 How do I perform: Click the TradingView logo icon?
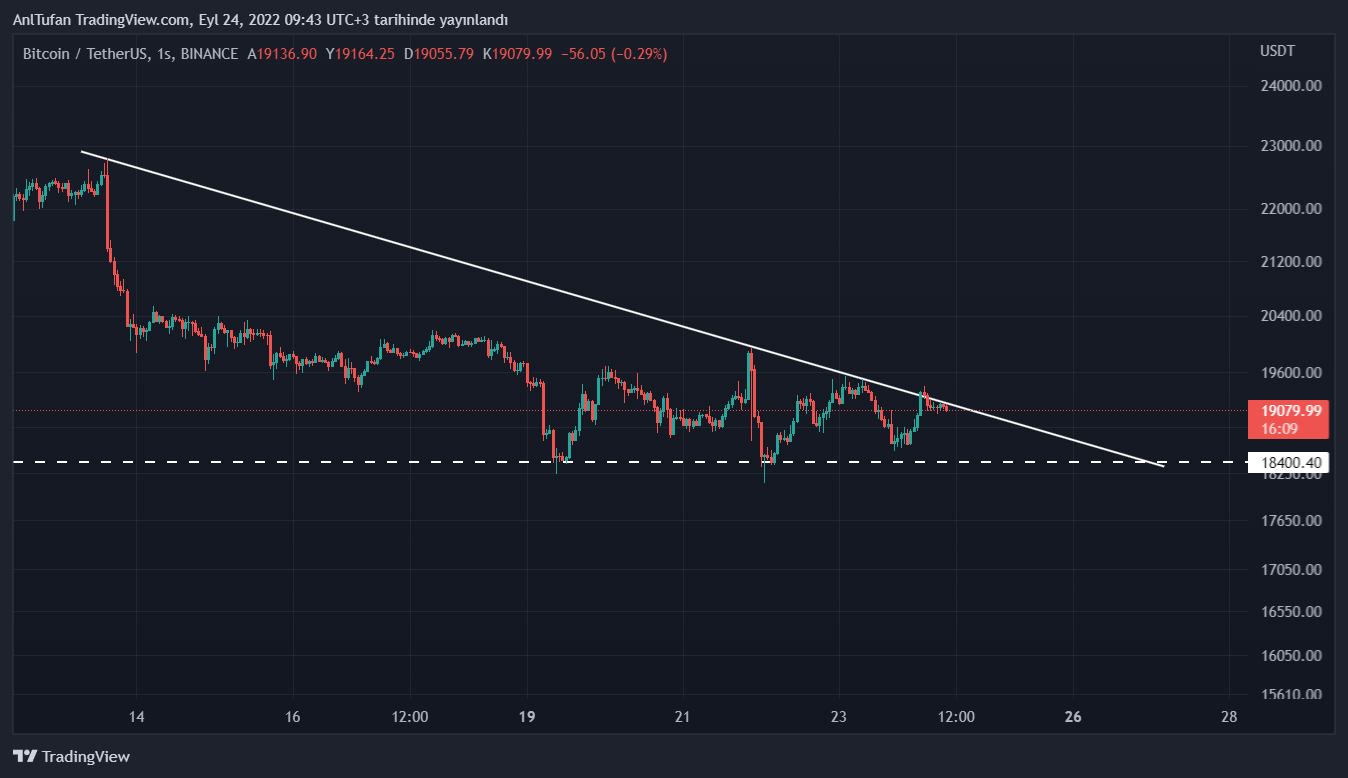(25, 757)
